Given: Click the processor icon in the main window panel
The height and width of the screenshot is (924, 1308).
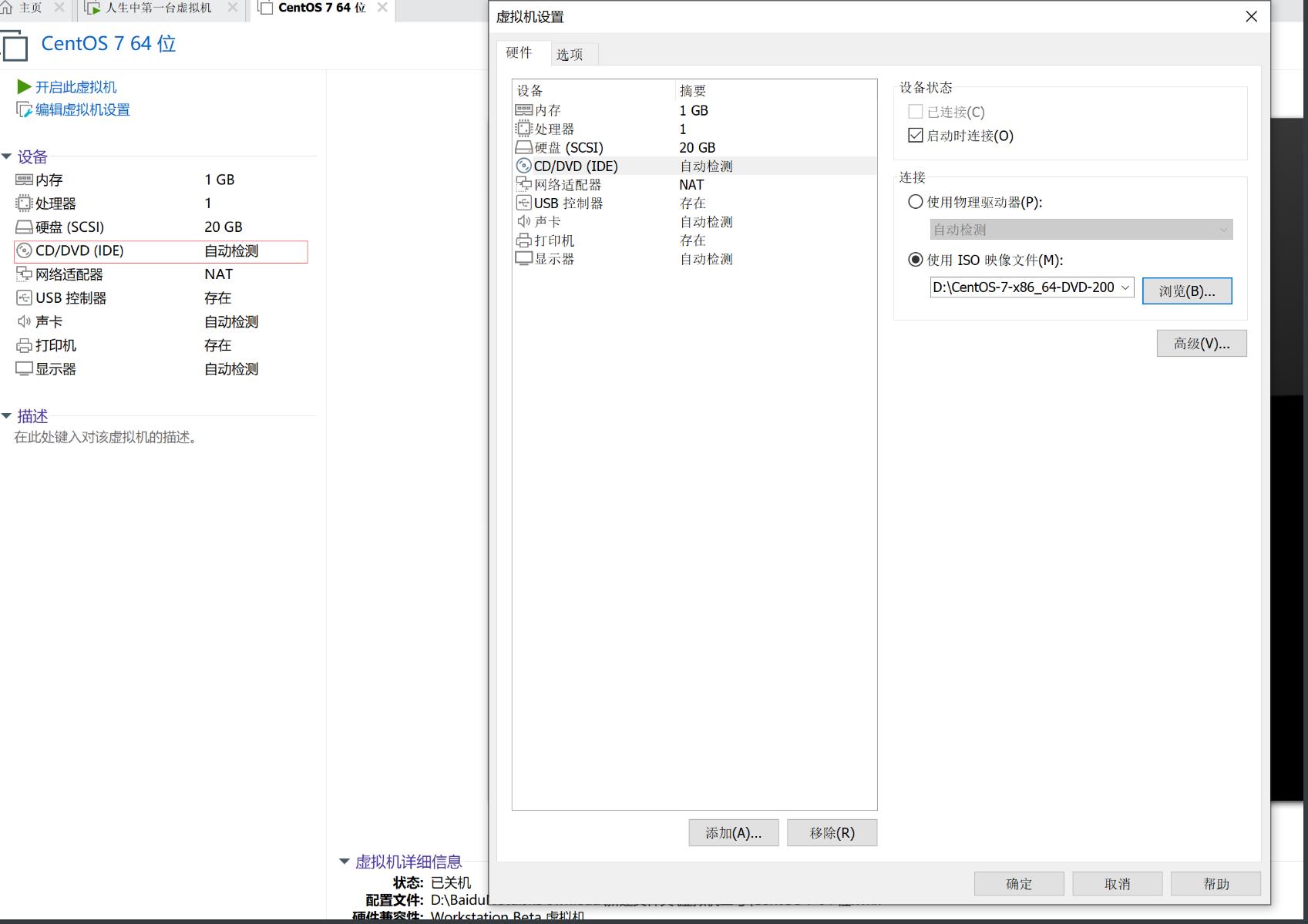Looking at the screenshot, I should pyautogui.click(x=24, y=203).
